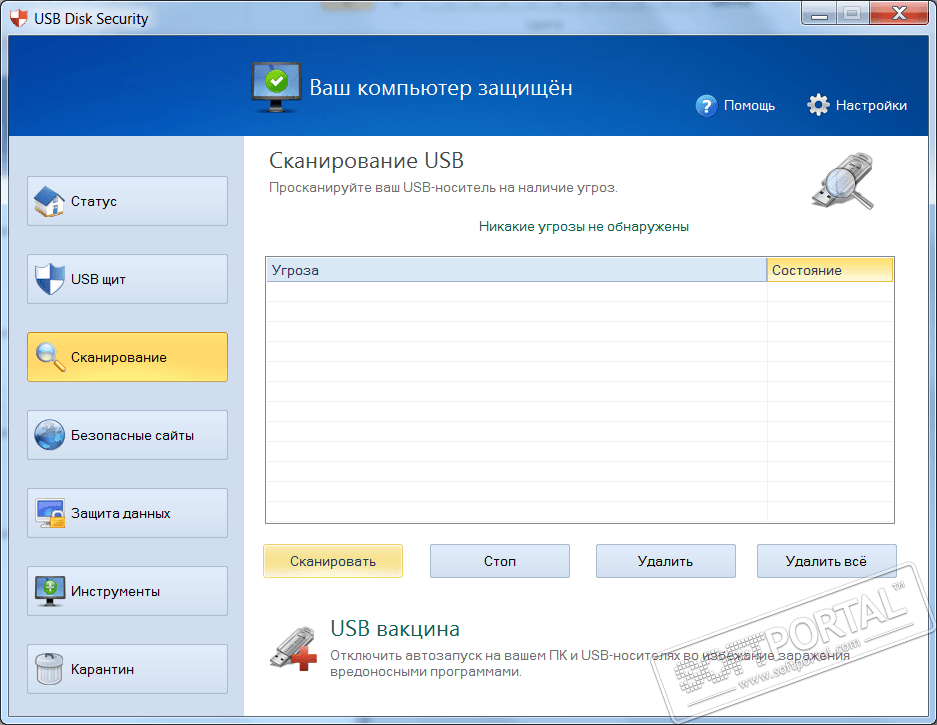Viewport: 937px width, 725px height.
Task: Open Настройки link text
Action: [x=871, y=106]
